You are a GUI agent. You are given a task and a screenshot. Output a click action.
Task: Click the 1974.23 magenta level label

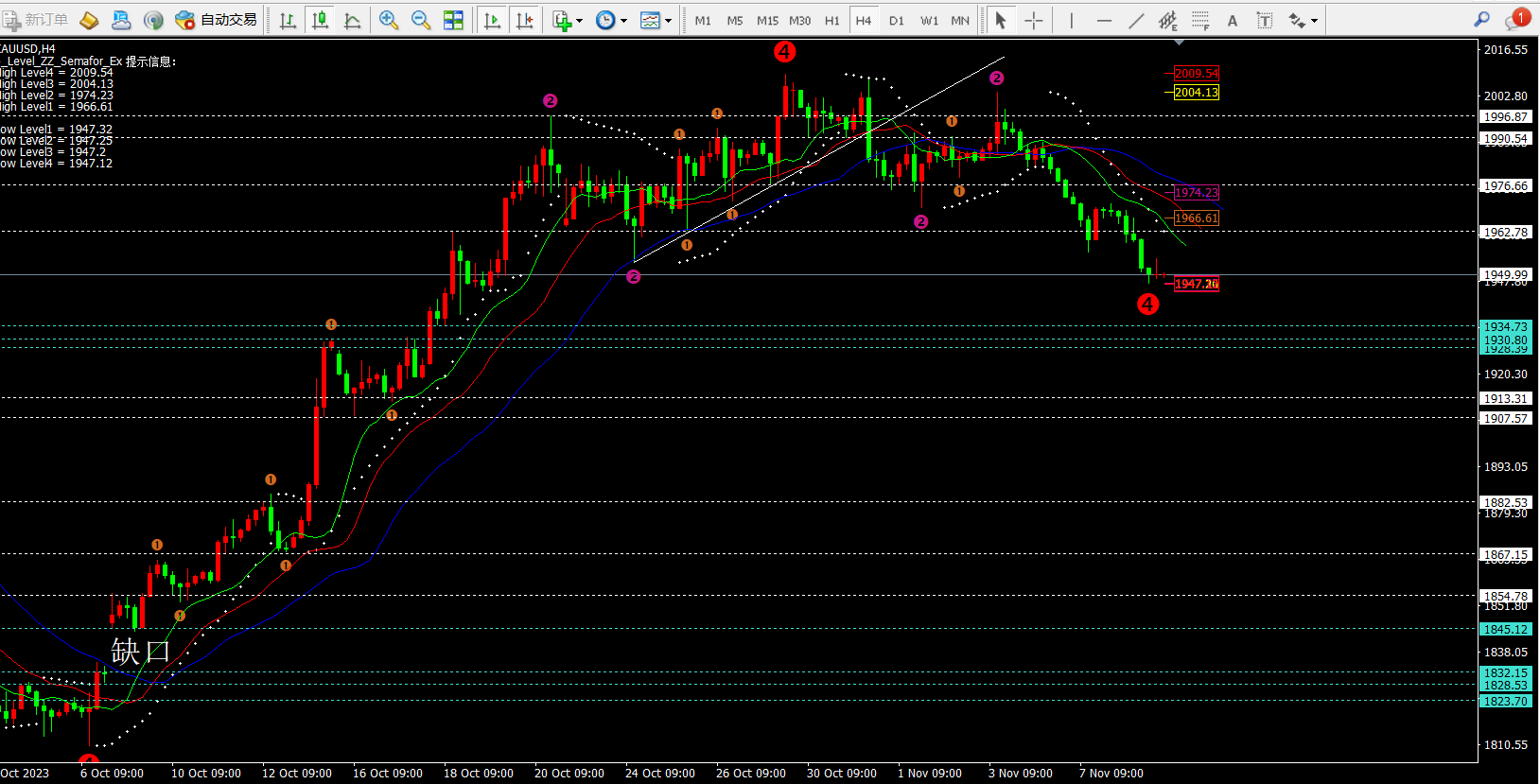(x=1197, y=193)
